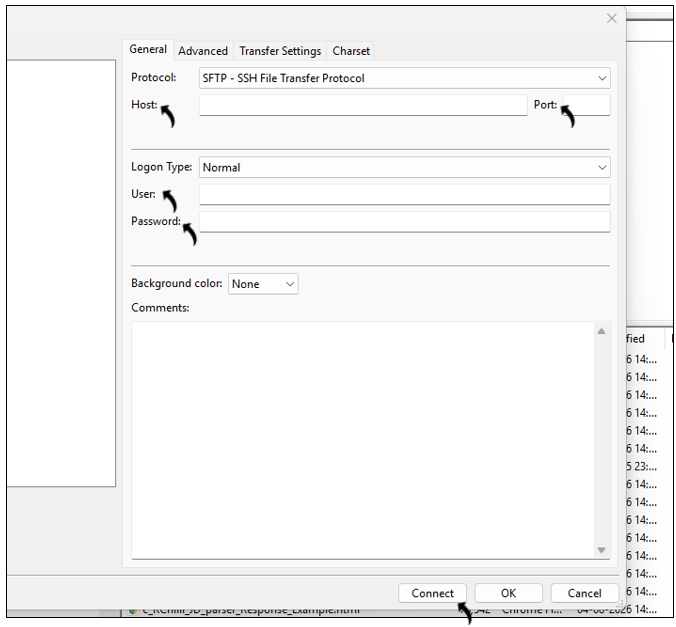Click the Connect button

click(432, 593)
